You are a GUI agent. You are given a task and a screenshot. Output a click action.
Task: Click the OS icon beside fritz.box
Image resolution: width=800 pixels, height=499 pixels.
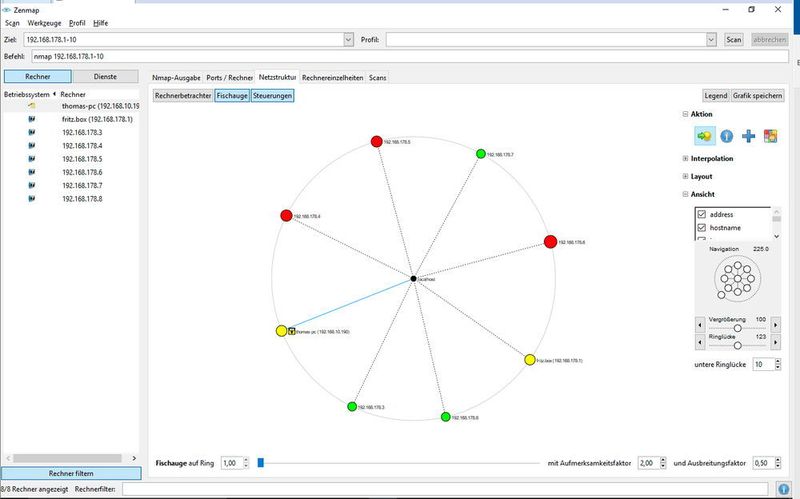pyautogui.click(x=32, y=119)
